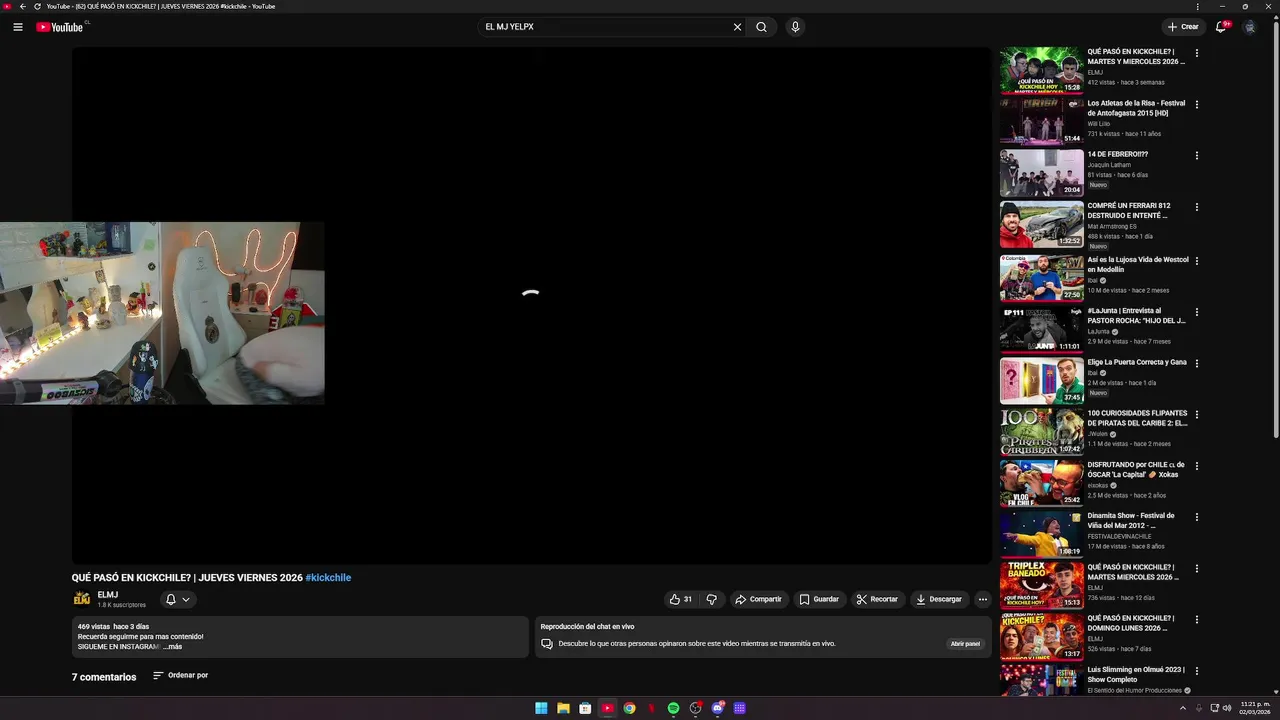Open the taskbar clock and date
1280x720 pixels.
(1255, 708)
